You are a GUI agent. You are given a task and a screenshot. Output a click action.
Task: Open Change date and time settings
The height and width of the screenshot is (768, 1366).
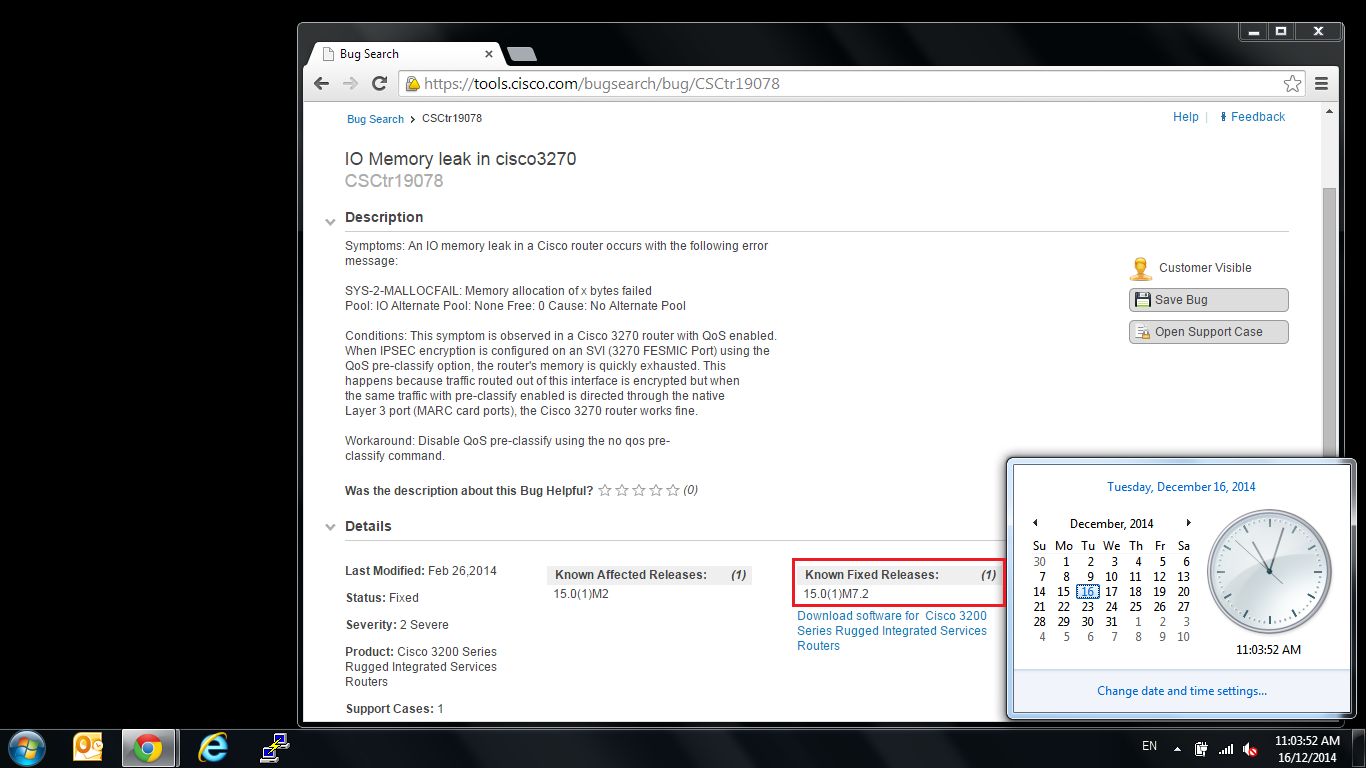(x=1182, y=691)
